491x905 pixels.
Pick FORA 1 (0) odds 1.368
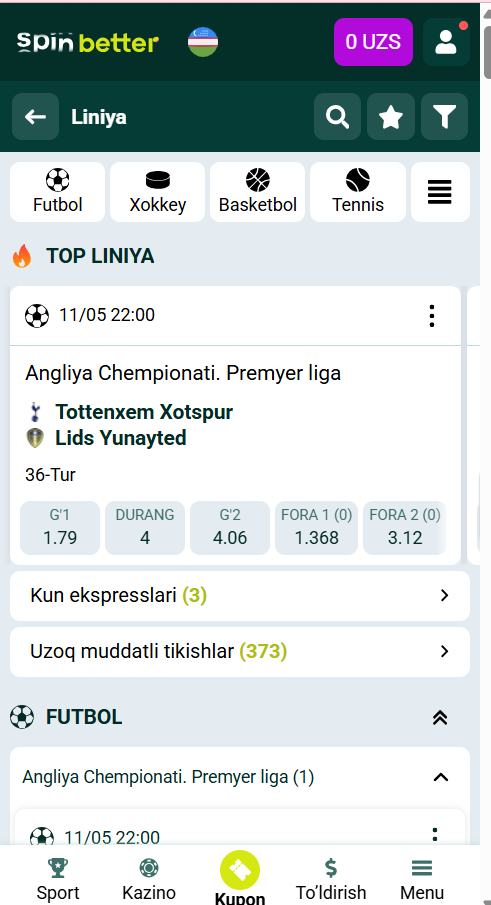(316, 528)
